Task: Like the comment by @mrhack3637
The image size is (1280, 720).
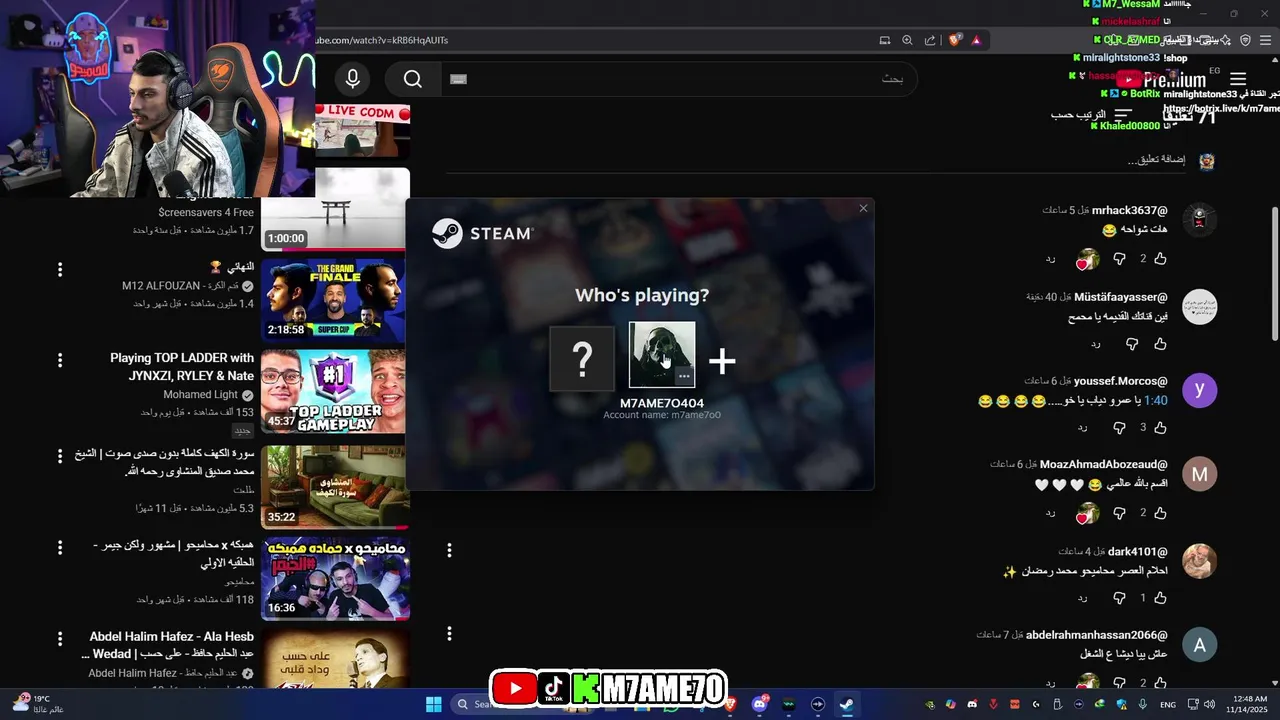Action: [x=1160, y=259]
